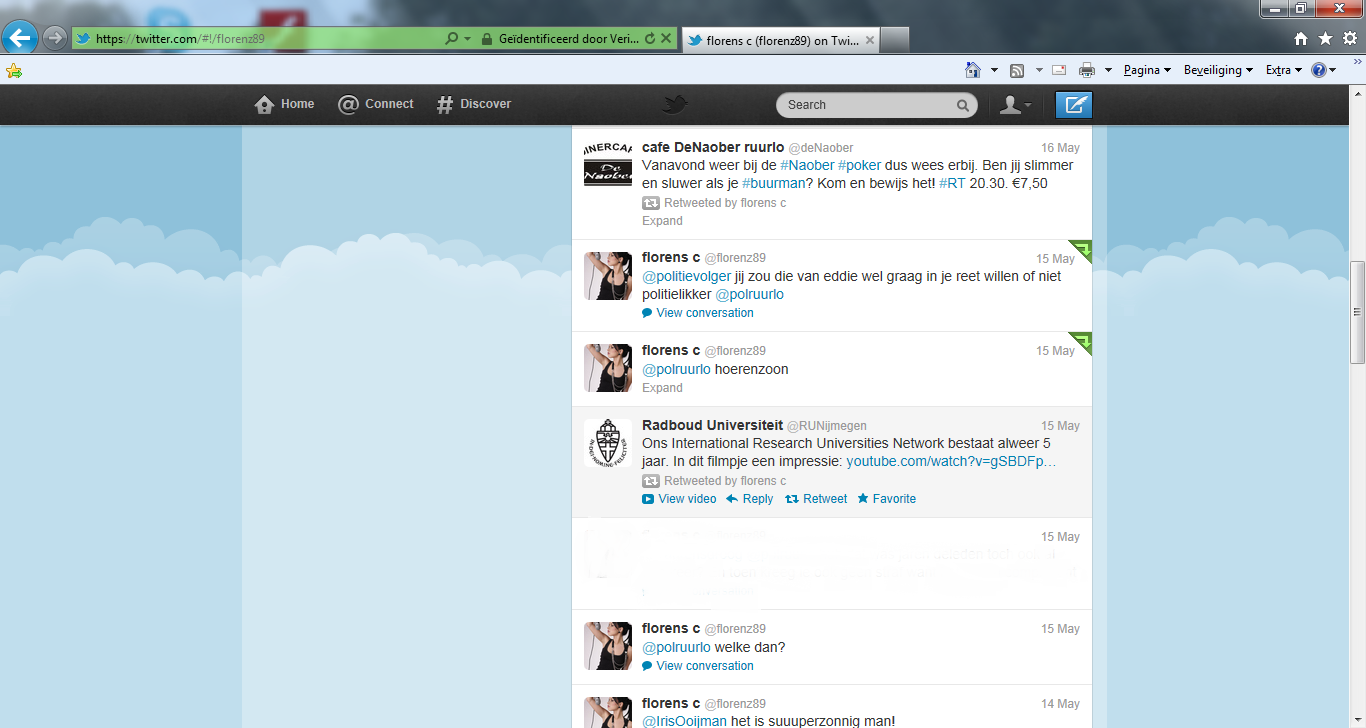This screenshot has width=1366, height=728.
Task: Open the @politievolger mention
Action: coord(686,276)
